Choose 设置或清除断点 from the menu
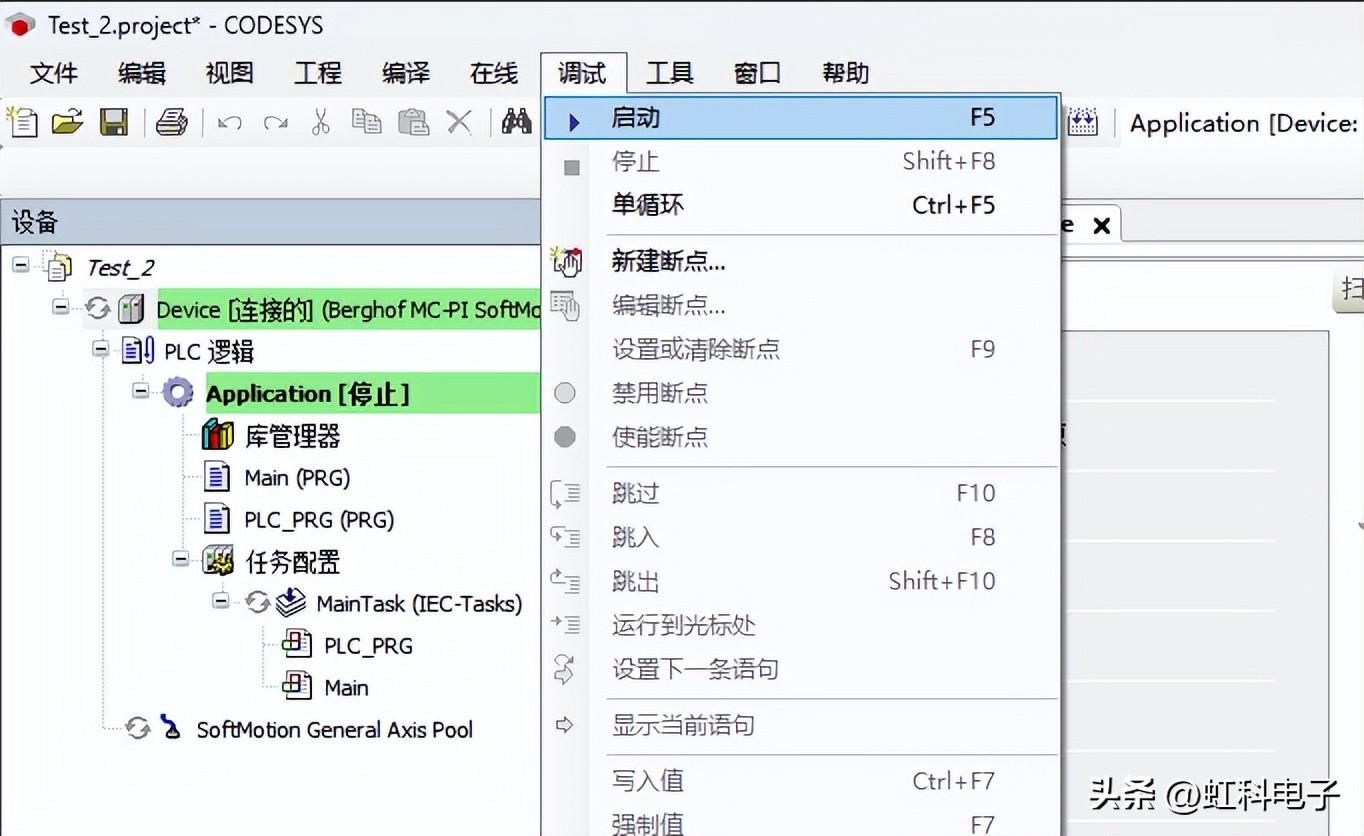 tap(801, 349)
